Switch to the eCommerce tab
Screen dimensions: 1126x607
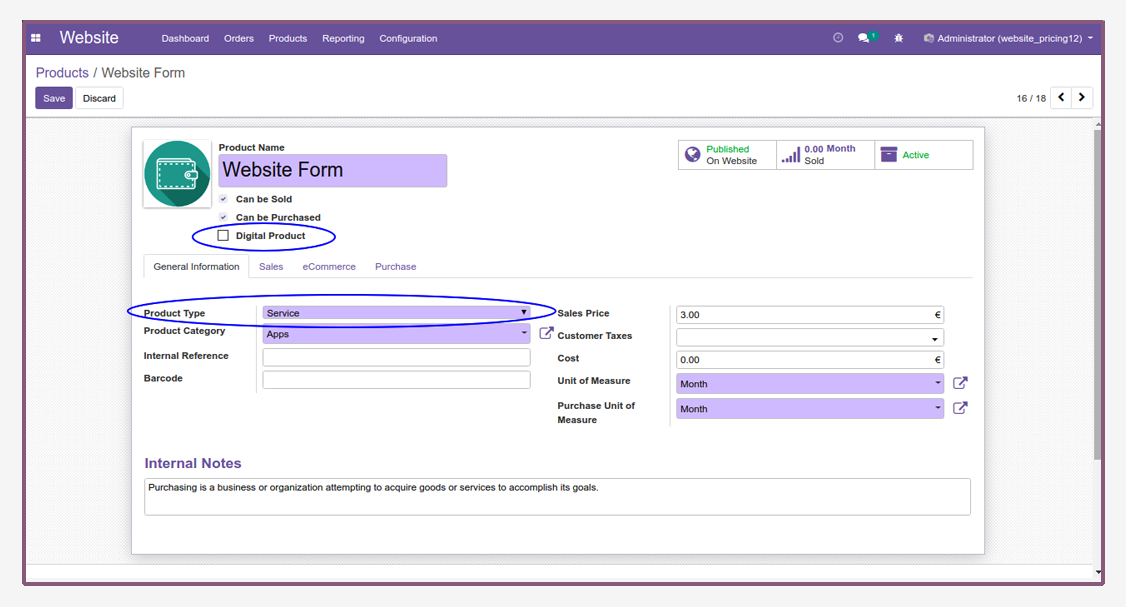tap(329, 267)
